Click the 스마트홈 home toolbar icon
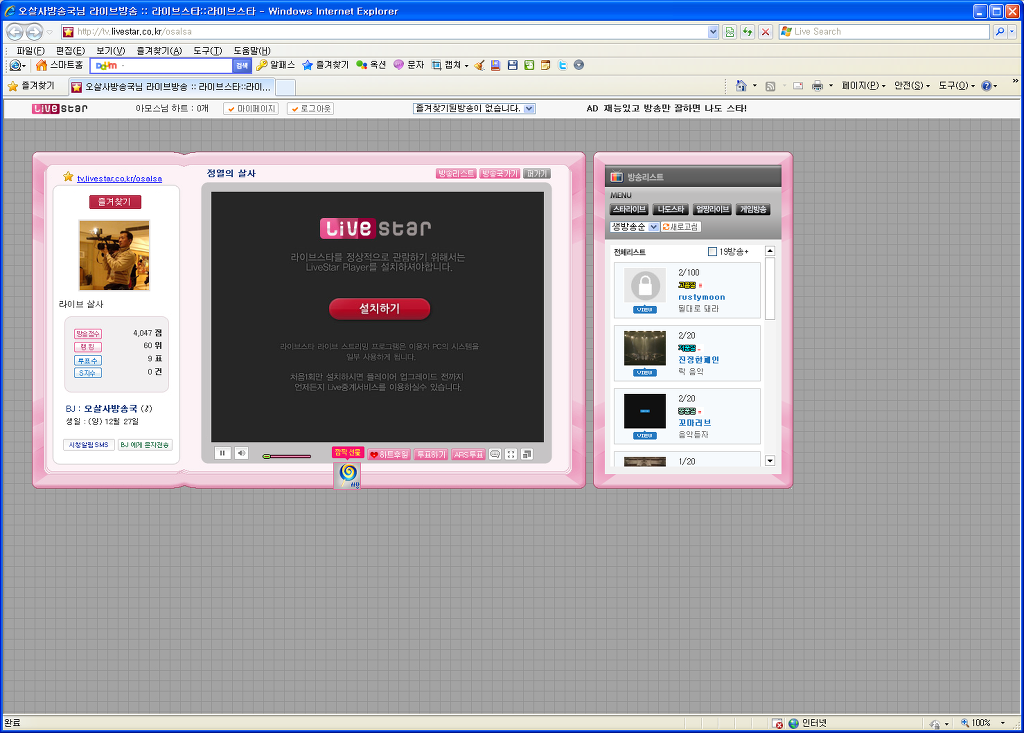 [59, 65]
